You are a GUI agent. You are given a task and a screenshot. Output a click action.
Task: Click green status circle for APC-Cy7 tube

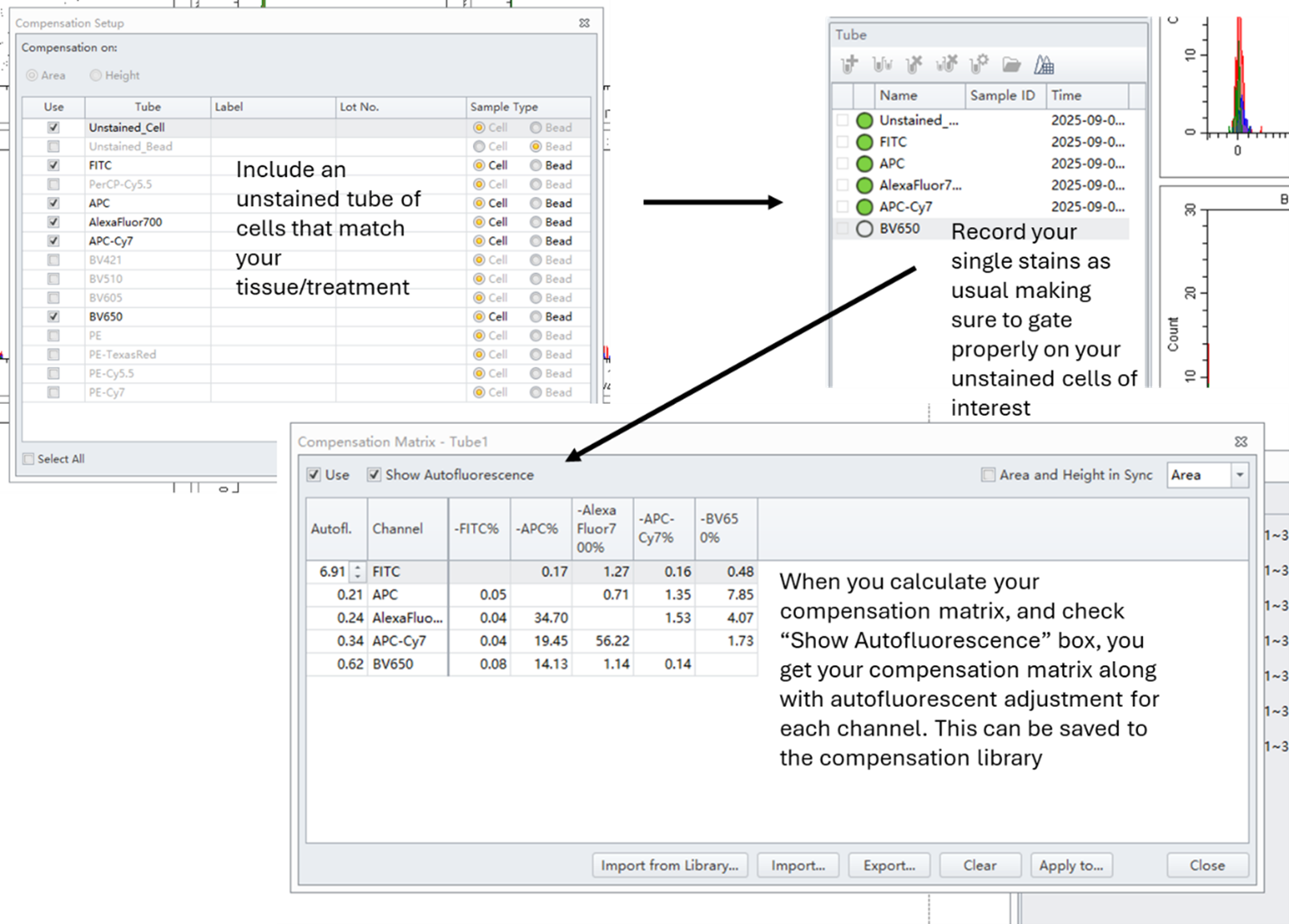pyautogui.click(x=864, y=207)
